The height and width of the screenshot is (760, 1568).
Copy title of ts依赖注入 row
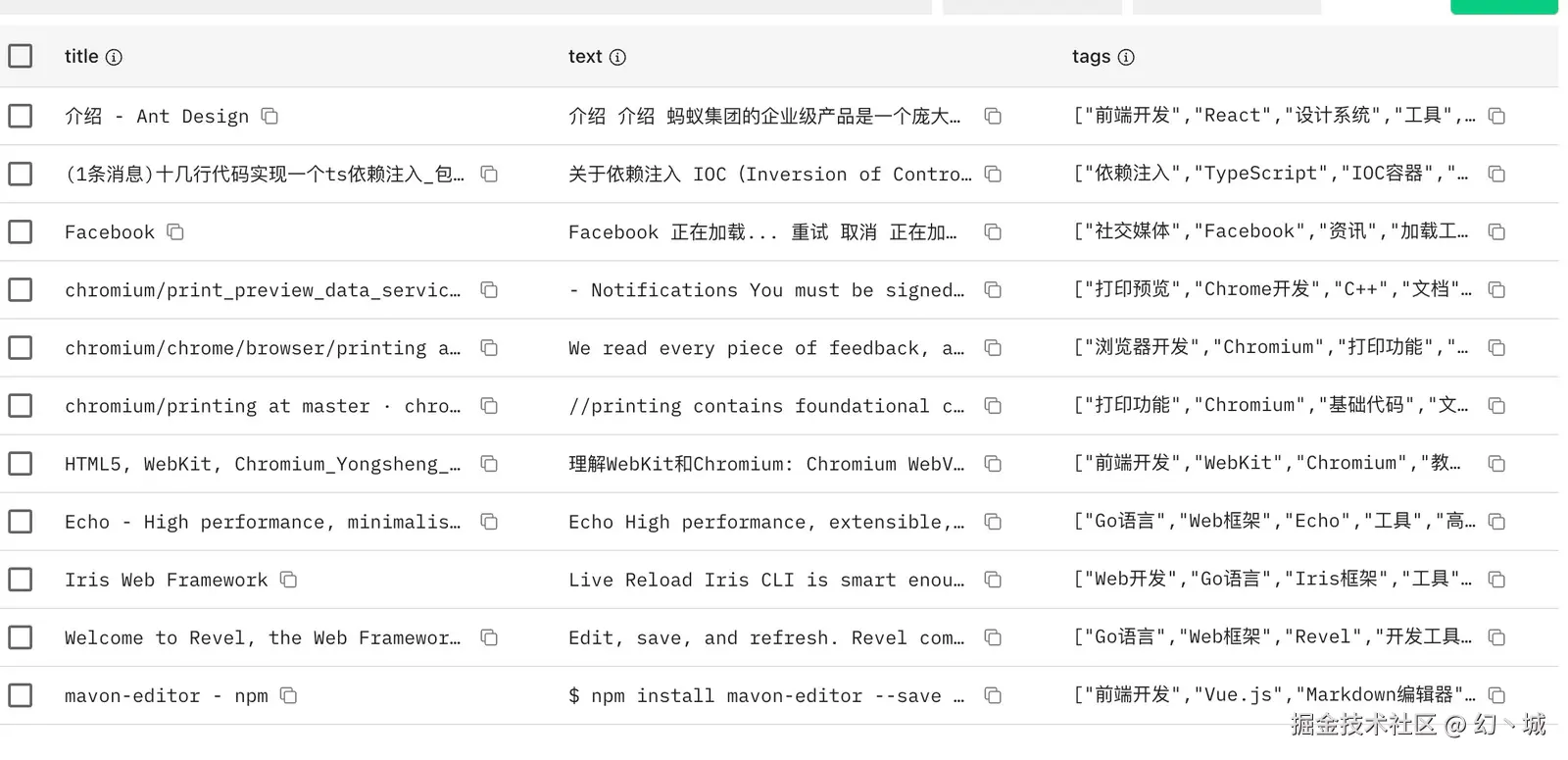[x=489, y=175]
